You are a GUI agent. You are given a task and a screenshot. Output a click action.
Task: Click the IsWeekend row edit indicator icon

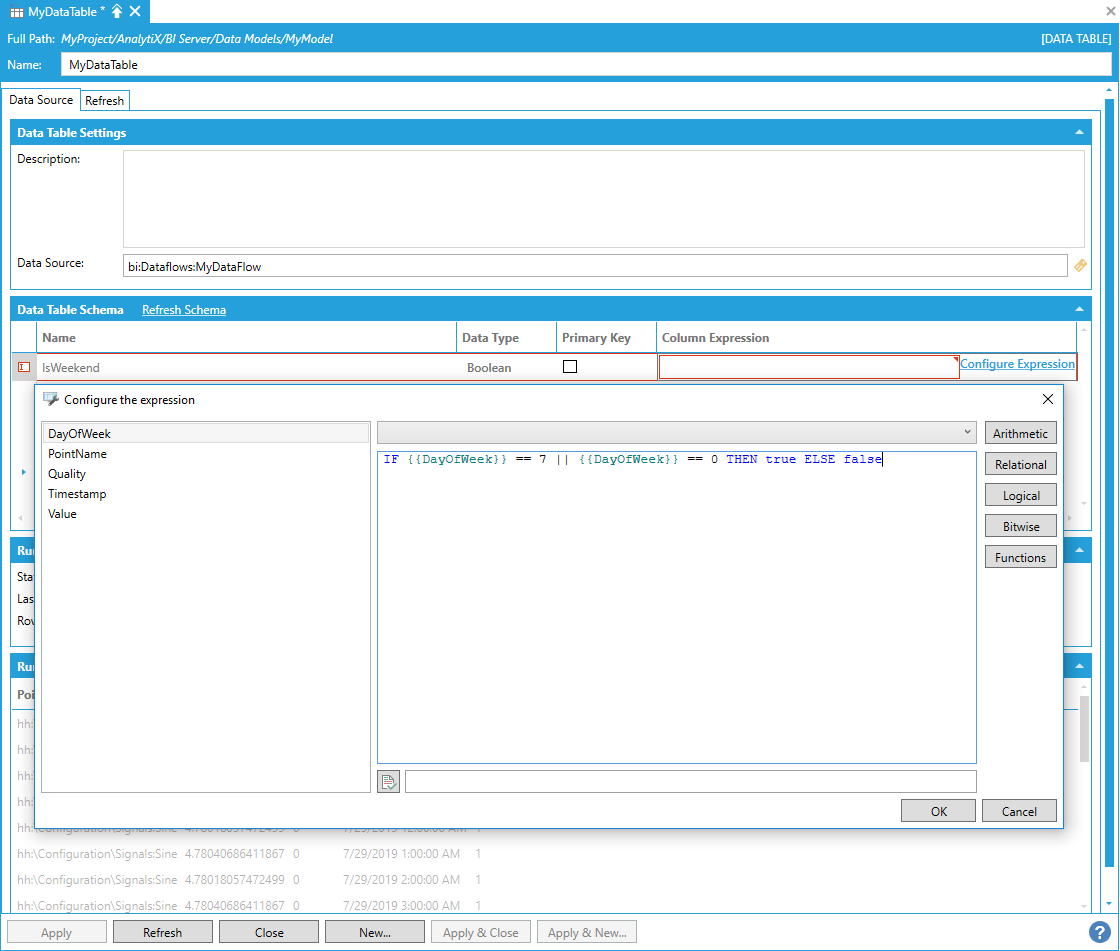pyautogui.click(x=24, y=367)
